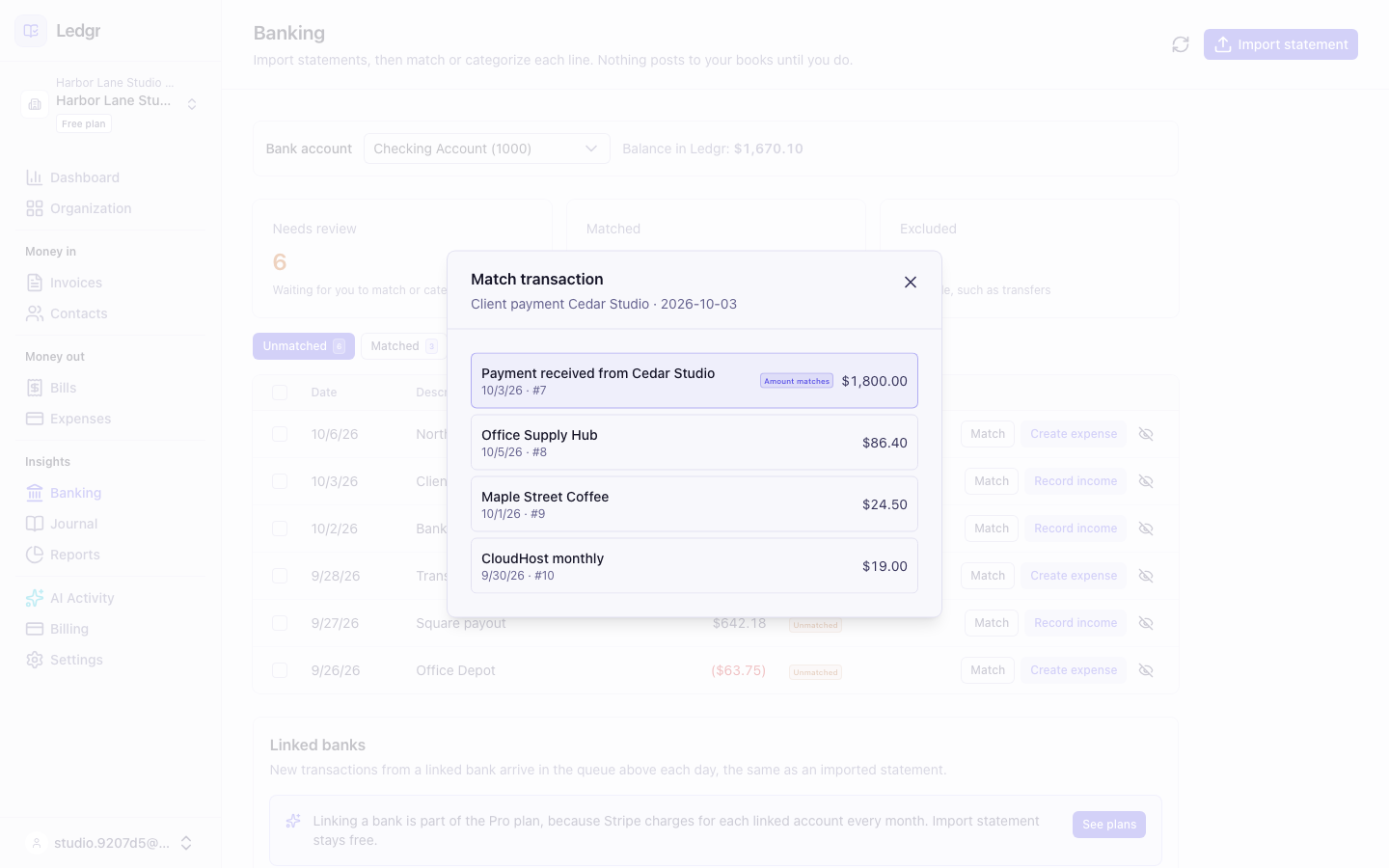Open Ledgr logo icon
Screen dimensions: 1389x868
coord(31,31)
